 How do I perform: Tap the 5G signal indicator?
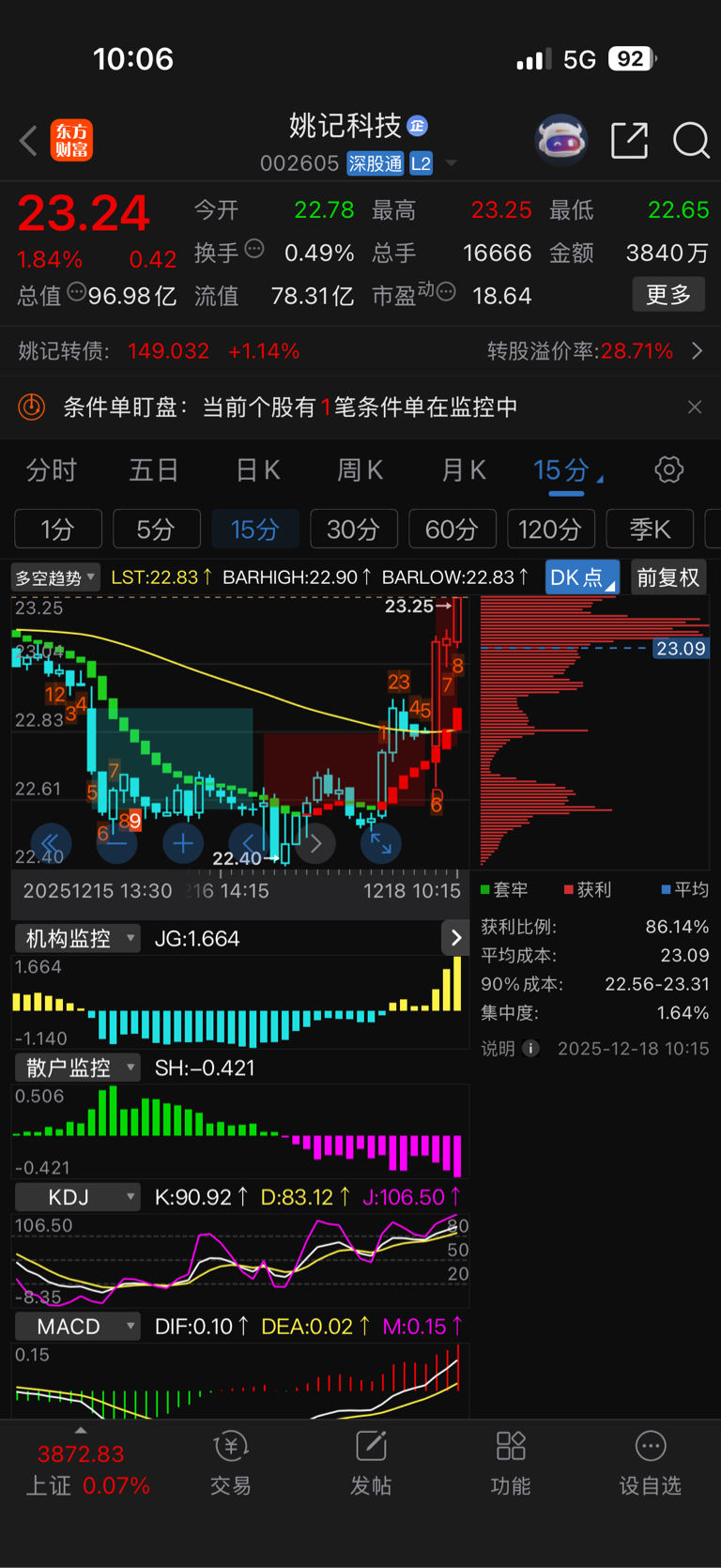[x=579, y=60]
